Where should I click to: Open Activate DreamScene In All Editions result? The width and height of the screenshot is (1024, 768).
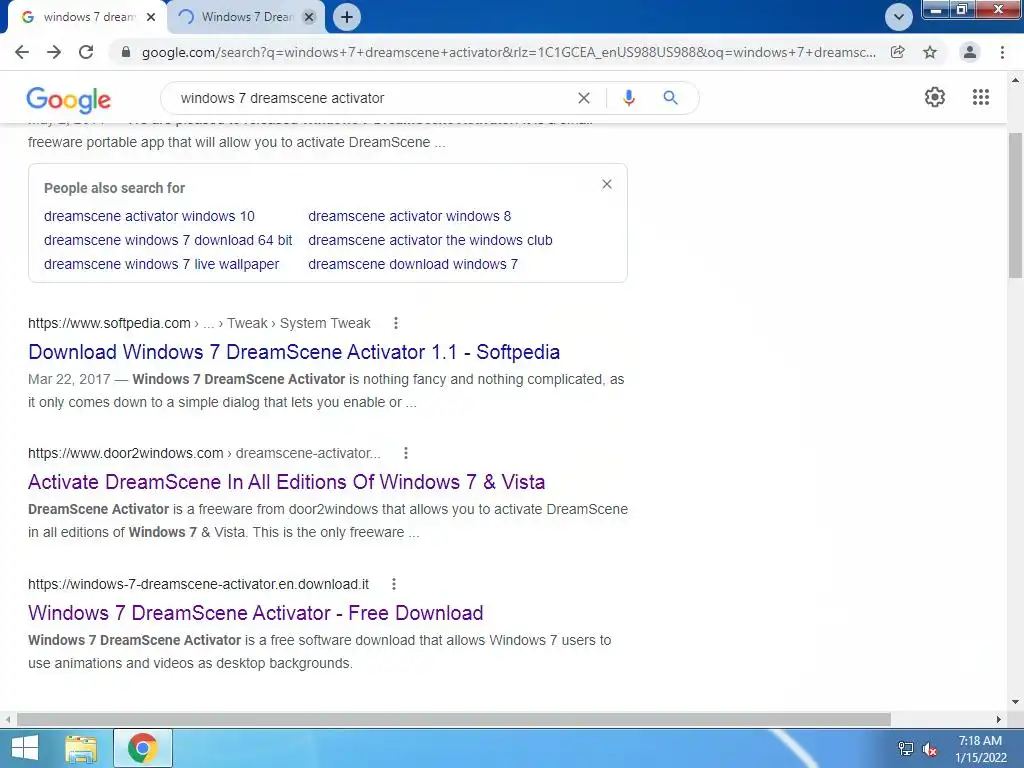point(286,482)
